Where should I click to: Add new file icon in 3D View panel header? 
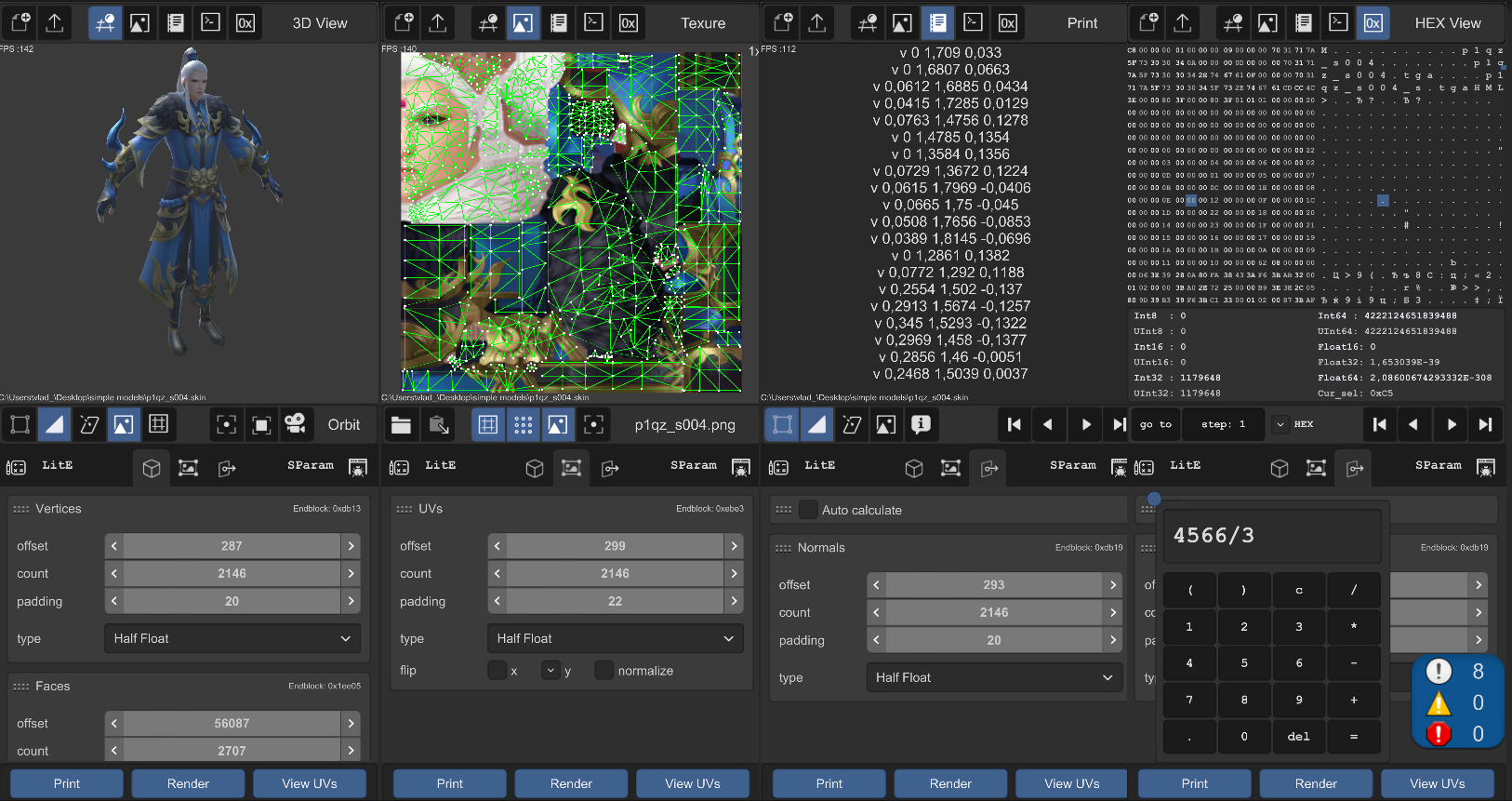[20, 23]
